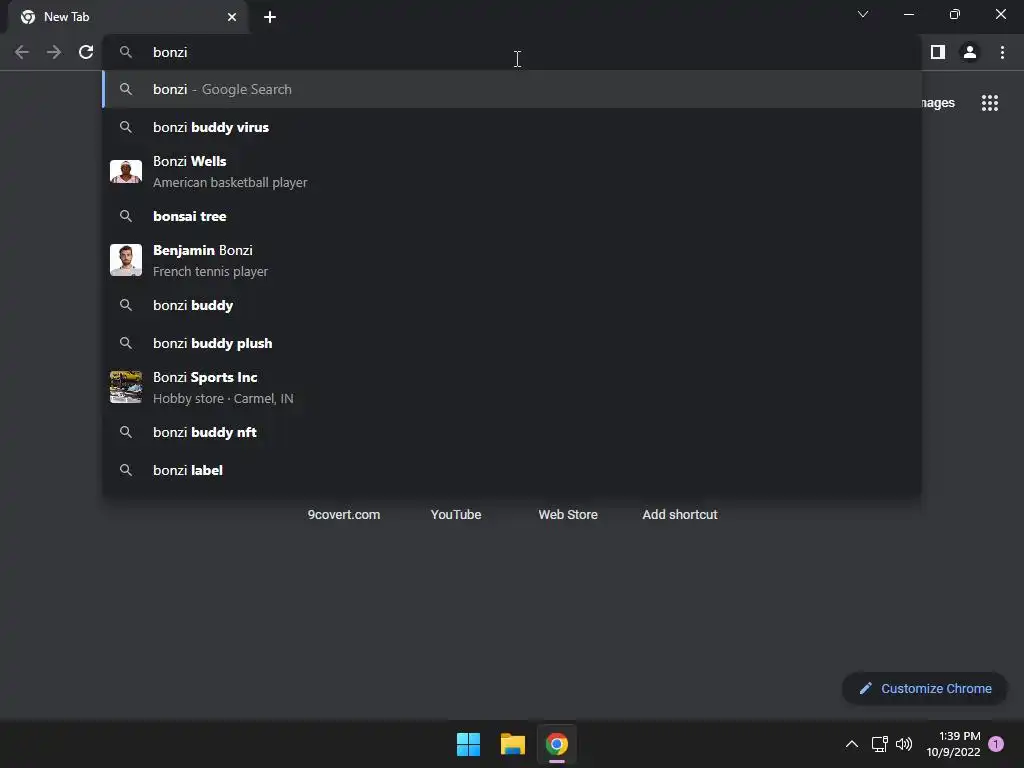
Task: Open the Images link at top right
Action: coord(938,103)
